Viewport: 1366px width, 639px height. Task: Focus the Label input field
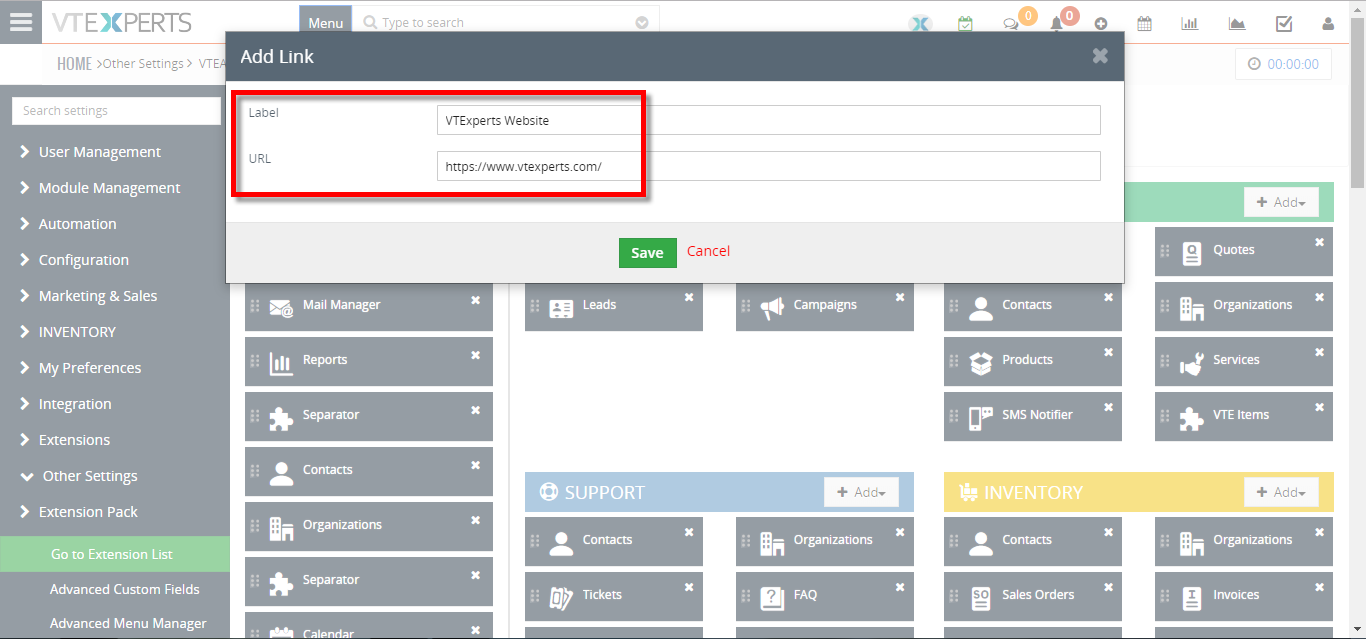[x=769, y=120]
